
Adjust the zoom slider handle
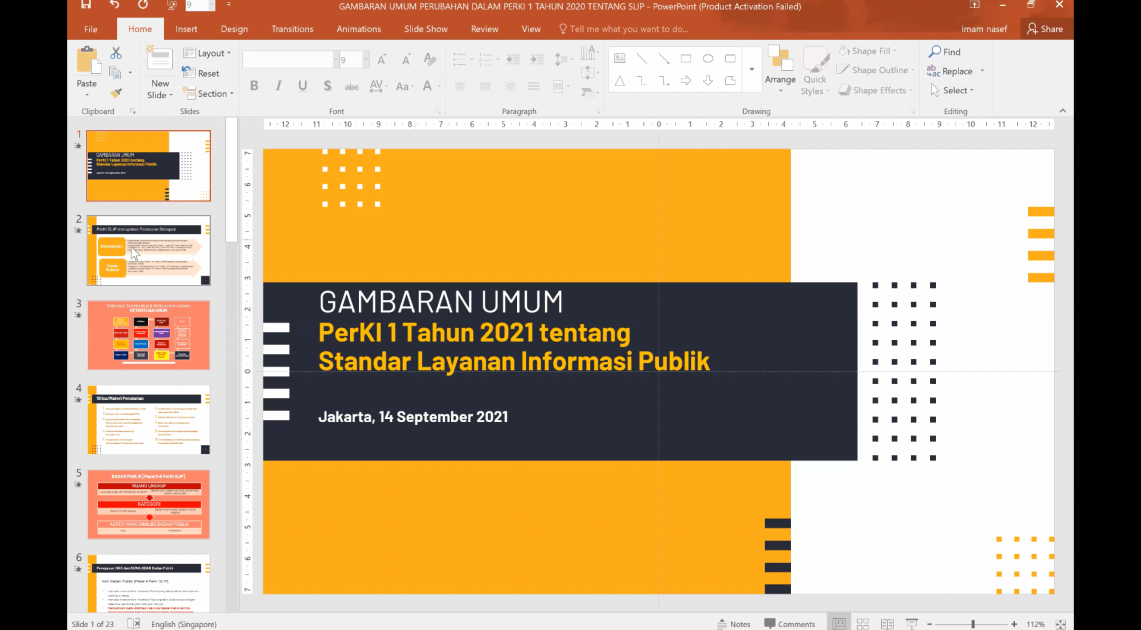973,624
